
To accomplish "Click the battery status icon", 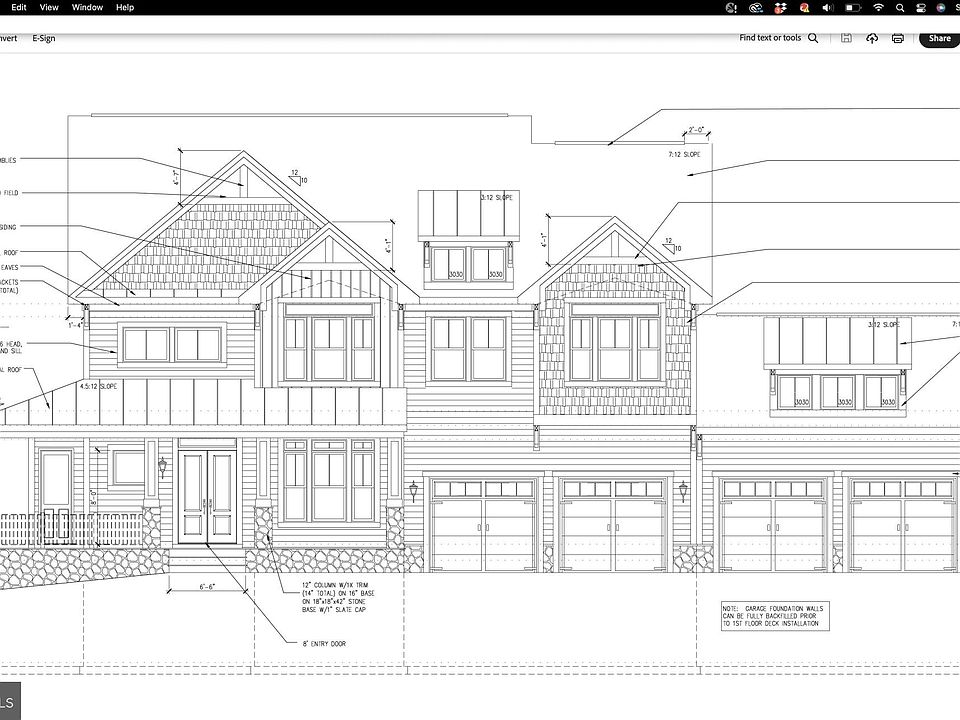I will 853,7.
